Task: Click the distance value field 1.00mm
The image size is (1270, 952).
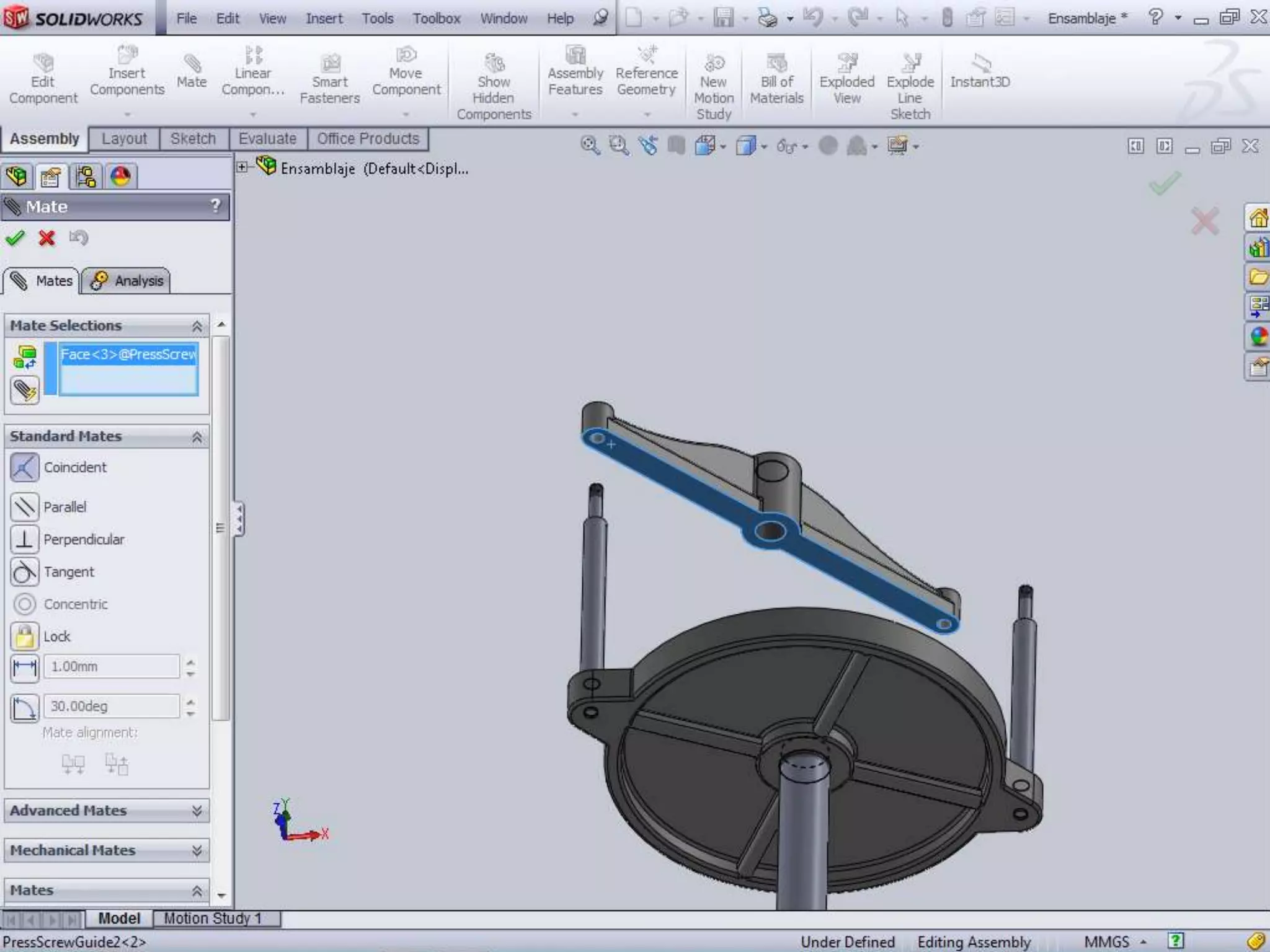Action: coord(112,667)
